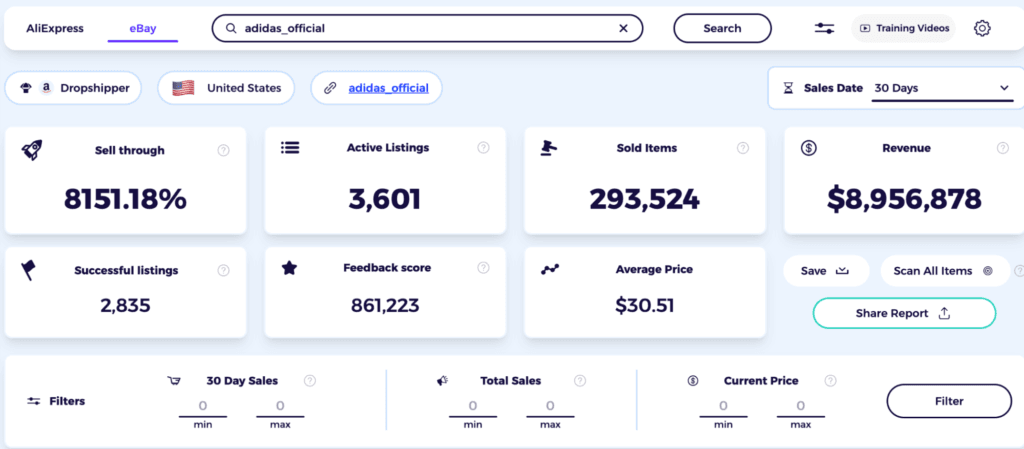Screen dimensions: 1024x449
Task: Click the 2,835 successful listings value
Action: 125,305
